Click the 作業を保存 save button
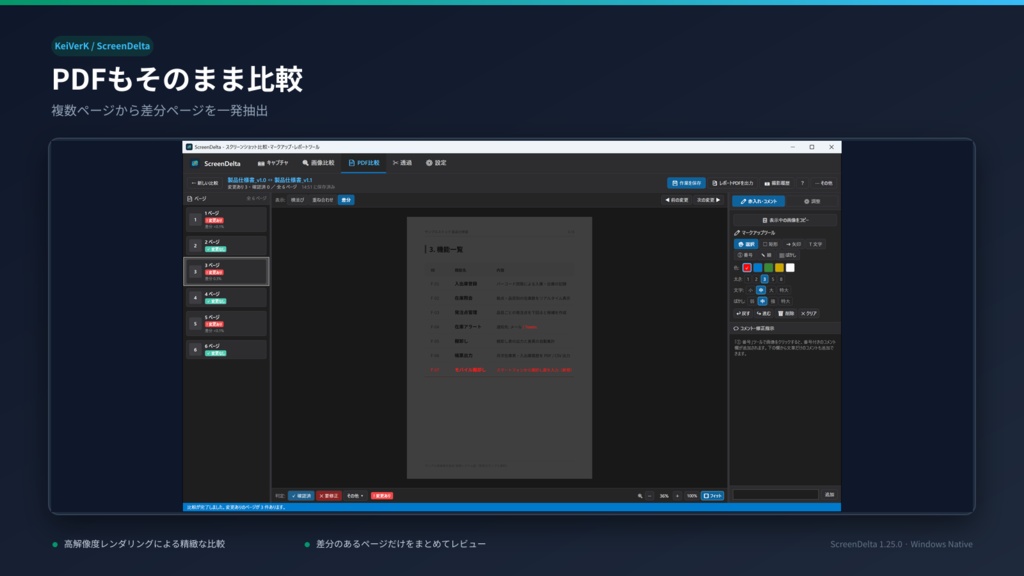The height and width of the screenshot is (576, 1024). [686, 183]
